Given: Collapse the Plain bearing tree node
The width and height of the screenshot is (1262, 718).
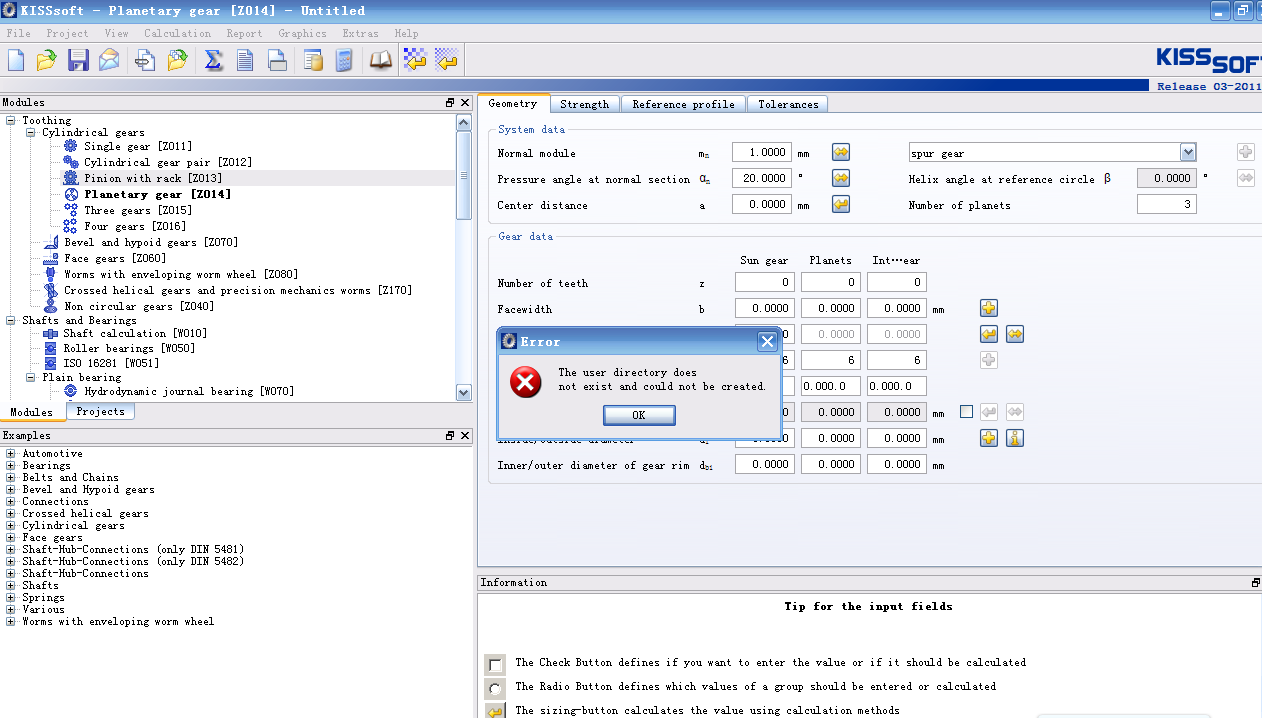Looking at the screenshot, I should point(31,378).
